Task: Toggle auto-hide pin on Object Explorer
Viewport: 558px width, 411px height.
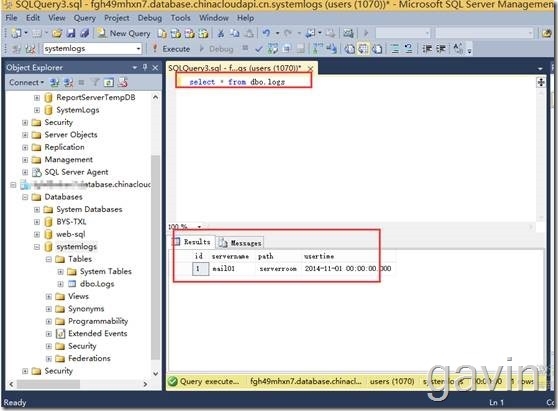Action: 145,67
